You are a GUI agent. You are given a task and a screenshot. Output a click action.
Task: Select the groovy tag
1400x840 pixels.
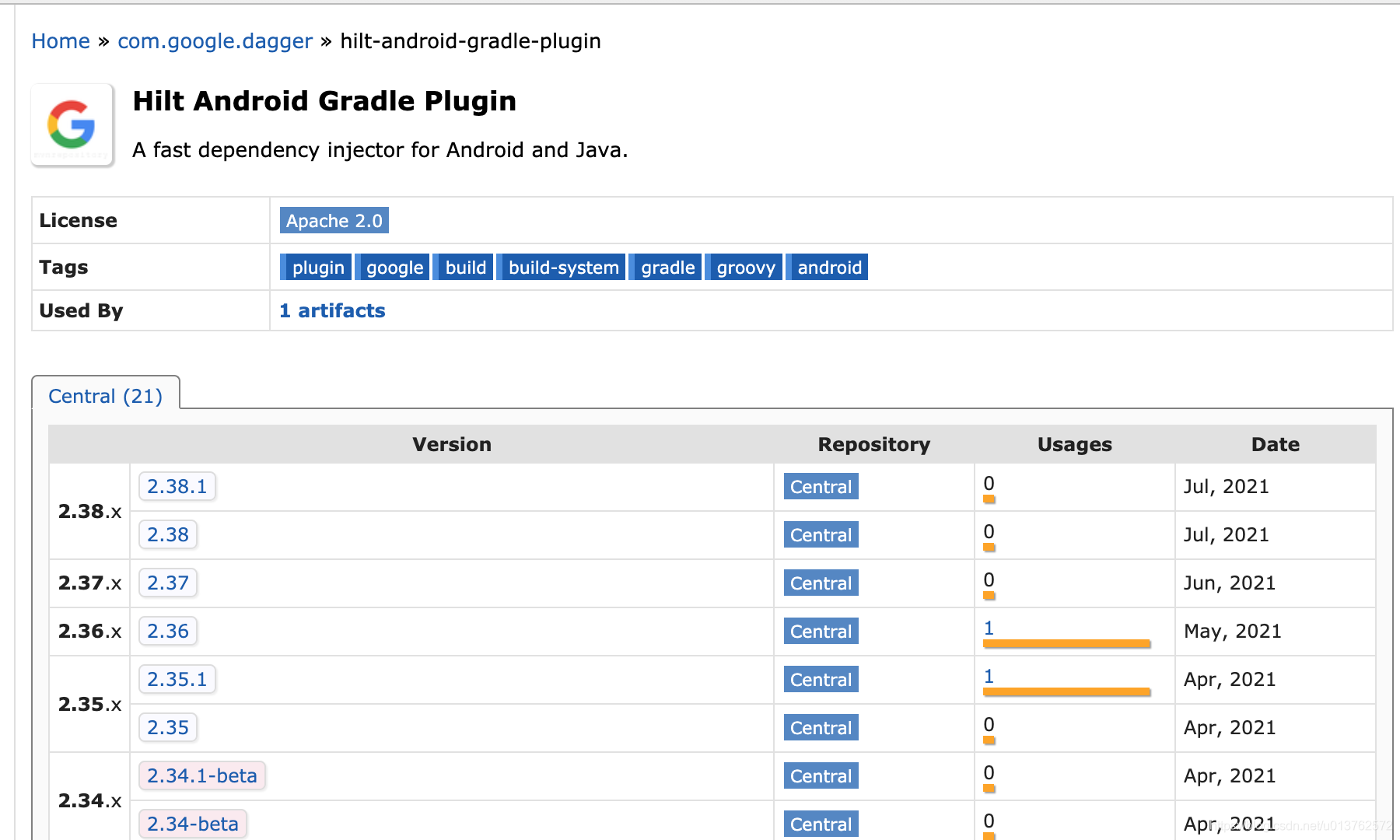point(744,268)
